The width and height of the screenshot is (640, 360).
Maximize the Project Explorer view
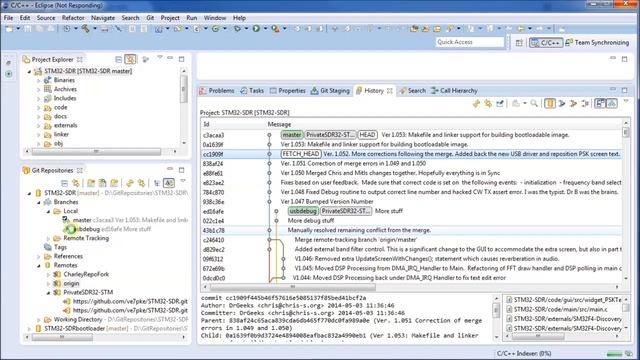182,59
